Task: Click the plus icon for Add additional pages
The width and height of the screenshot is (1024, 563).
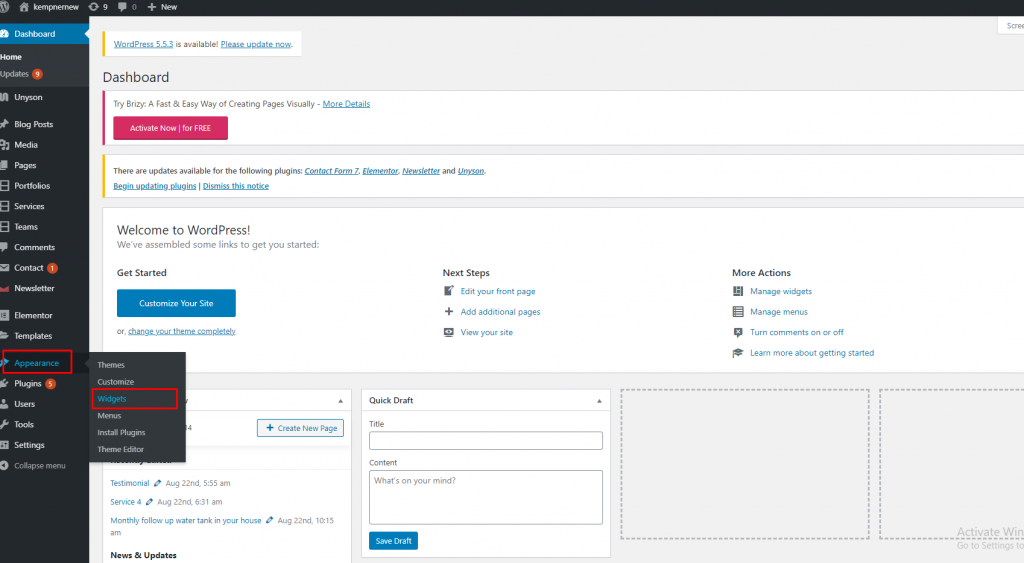Action: click(449, 312)
